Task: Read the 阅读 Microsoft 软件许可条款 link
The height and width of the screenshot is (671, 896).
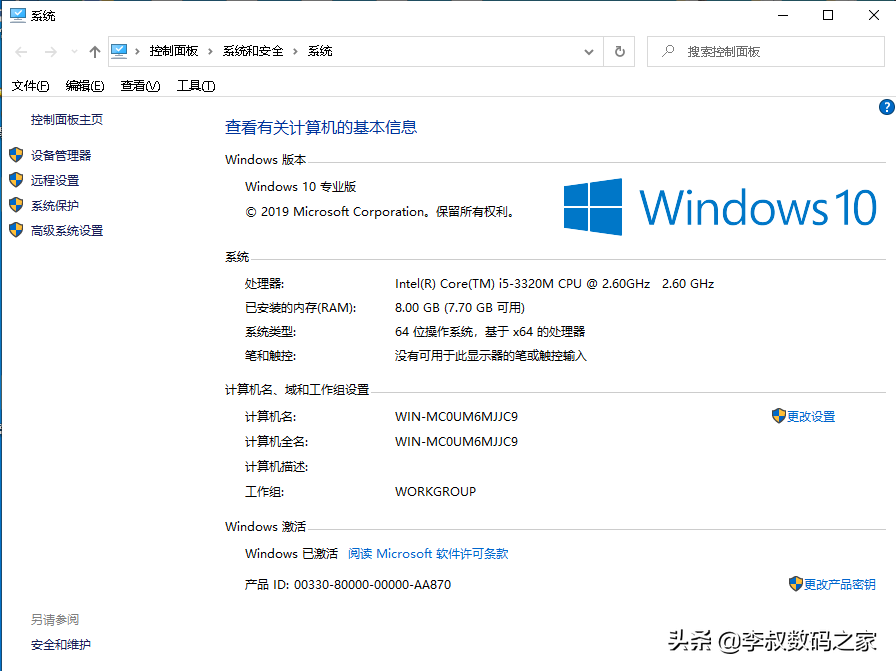Action: pos(428,554)
